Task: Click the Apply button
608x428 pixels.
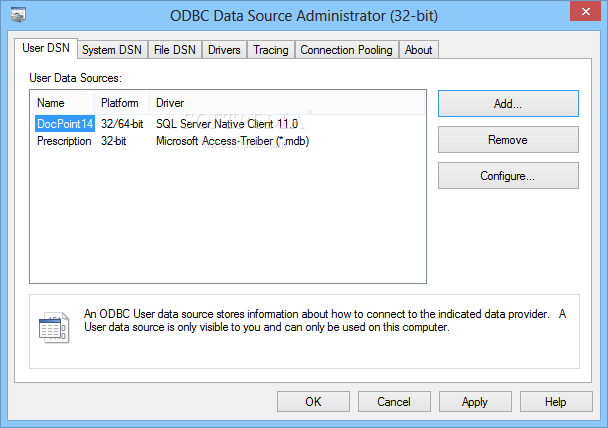Action: [x=475, y=402]
